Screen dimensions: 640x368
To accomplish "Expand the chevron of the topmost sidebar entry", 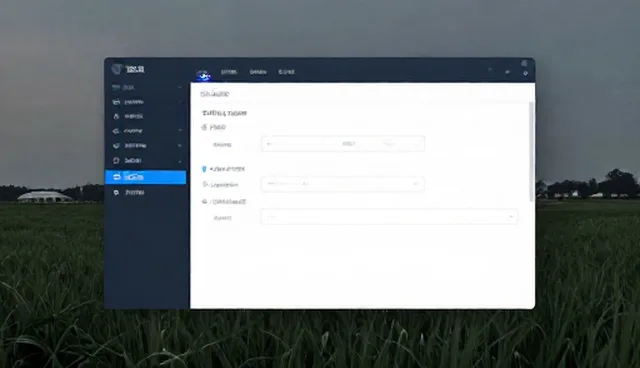I will tap(180, 87).
